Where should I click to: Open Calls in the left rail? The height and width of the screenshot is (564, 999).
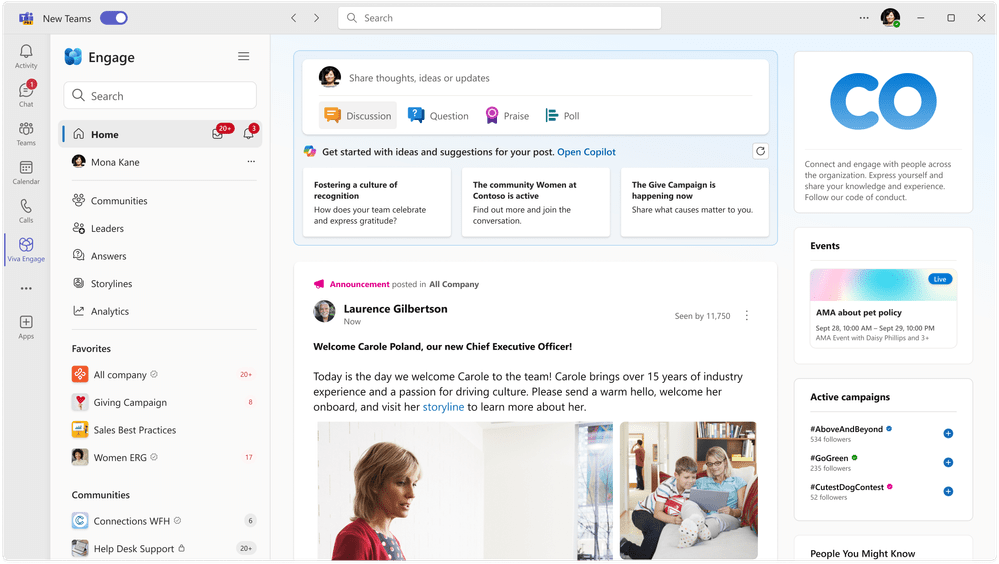(26, 210)
